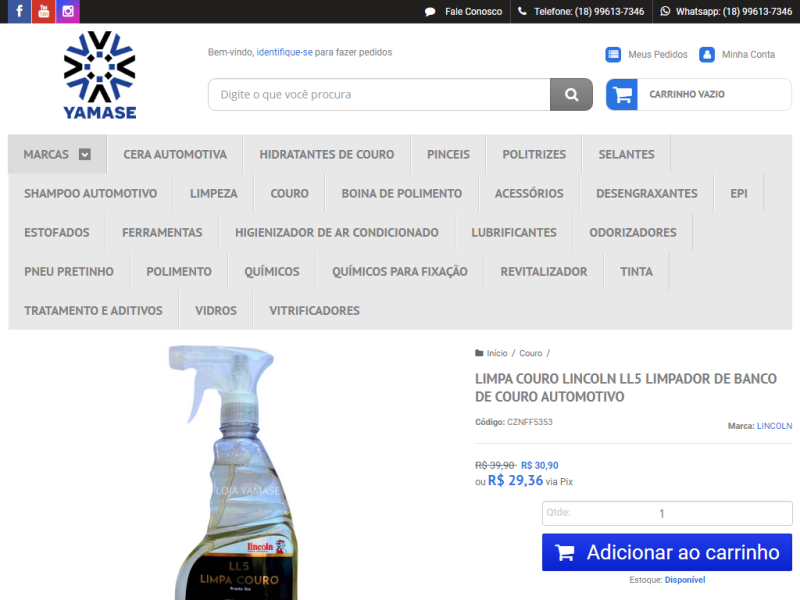Open the Fale Conosco link
Screen dimensions: 800x600
click(473, 12)
